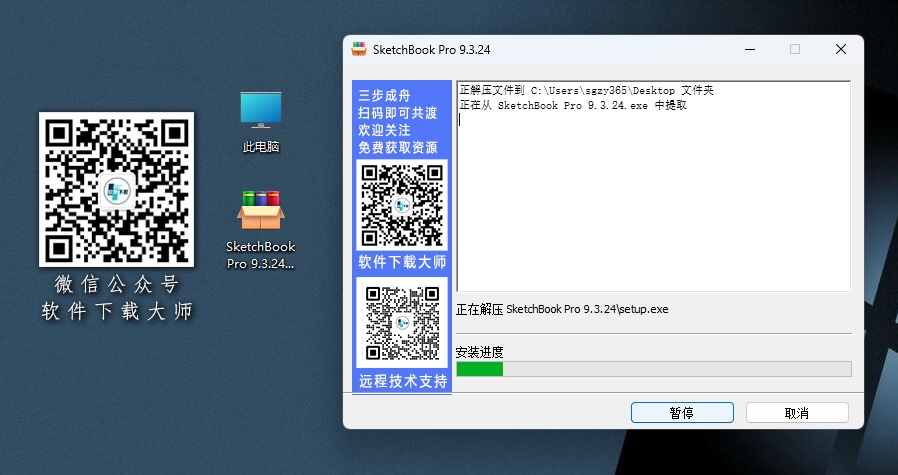Click the 取消 cancel button

[797, 413]
